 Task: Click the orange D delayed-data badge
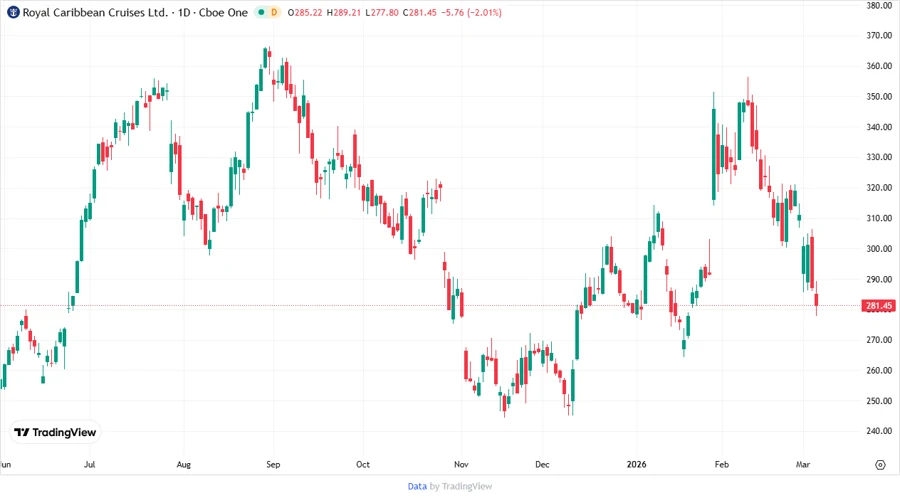pyautogui.click(x=274, y=12)
